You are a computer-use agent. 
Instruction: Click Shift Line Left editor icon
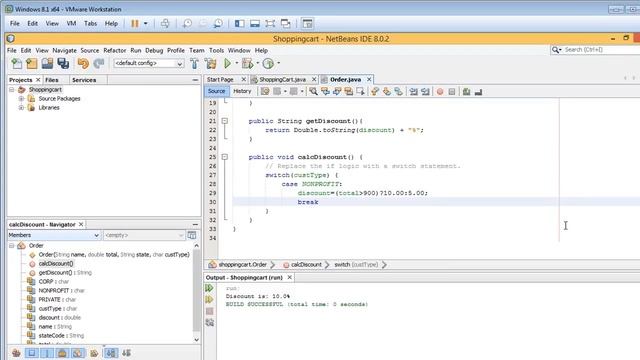[x=413, y=91]
